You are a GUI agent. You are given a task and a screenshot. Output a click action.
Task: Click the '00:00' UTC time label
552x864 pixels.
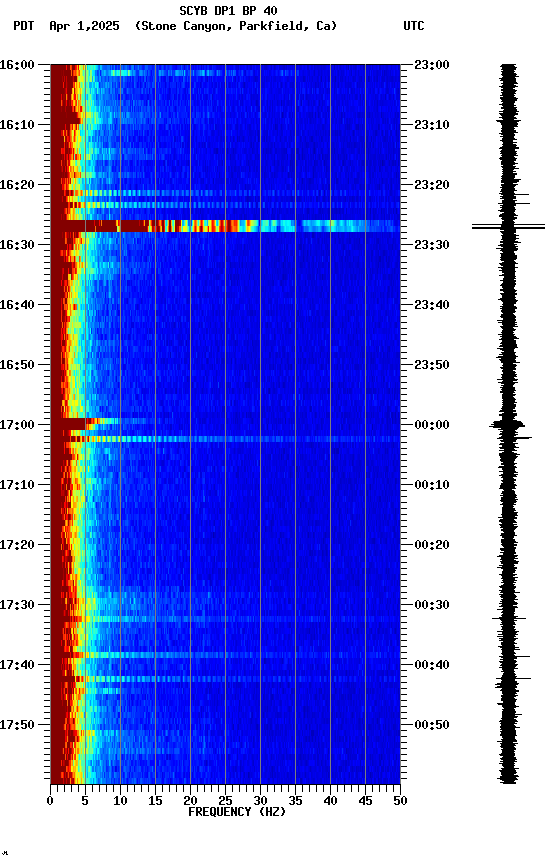coord(432,425)
